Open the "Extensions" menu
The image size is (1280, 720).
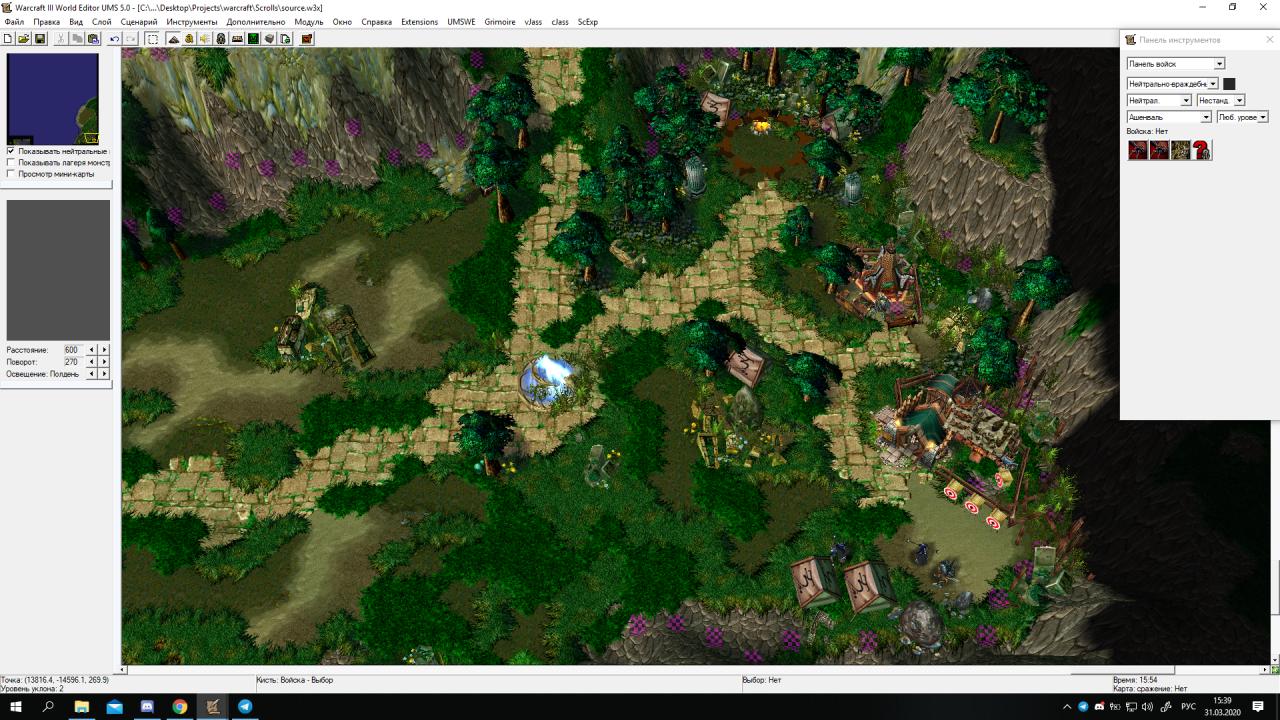pos(419,22)
